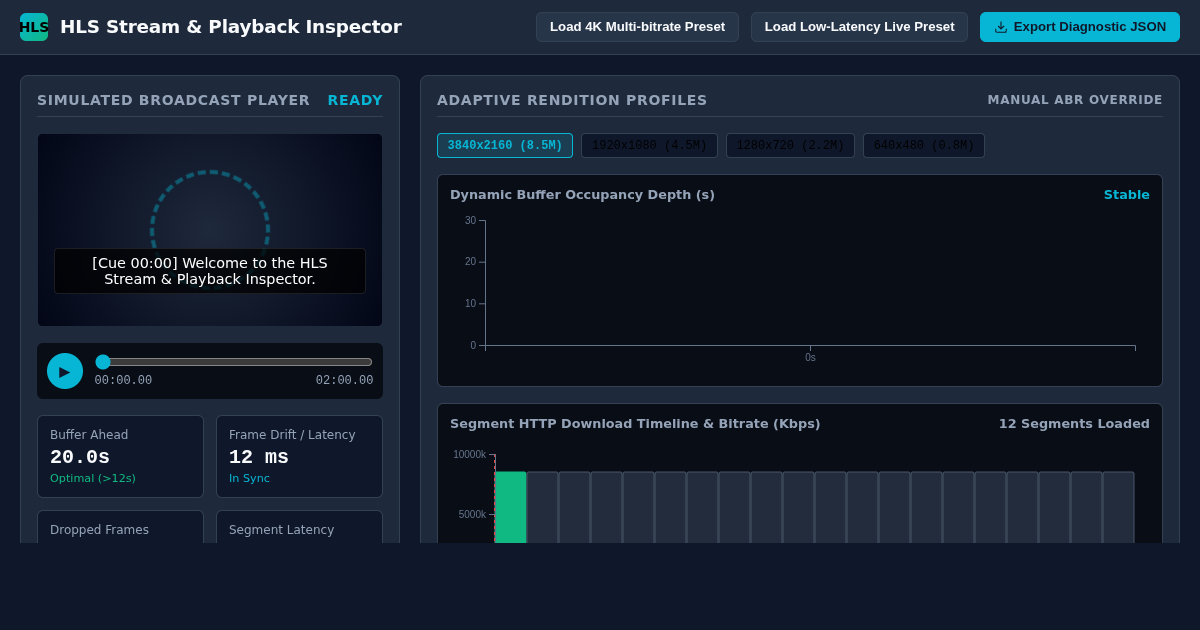1200x630 pixels.
Task: Load the 4K Multi-bitrate Preset
Action: coord(637,27)
